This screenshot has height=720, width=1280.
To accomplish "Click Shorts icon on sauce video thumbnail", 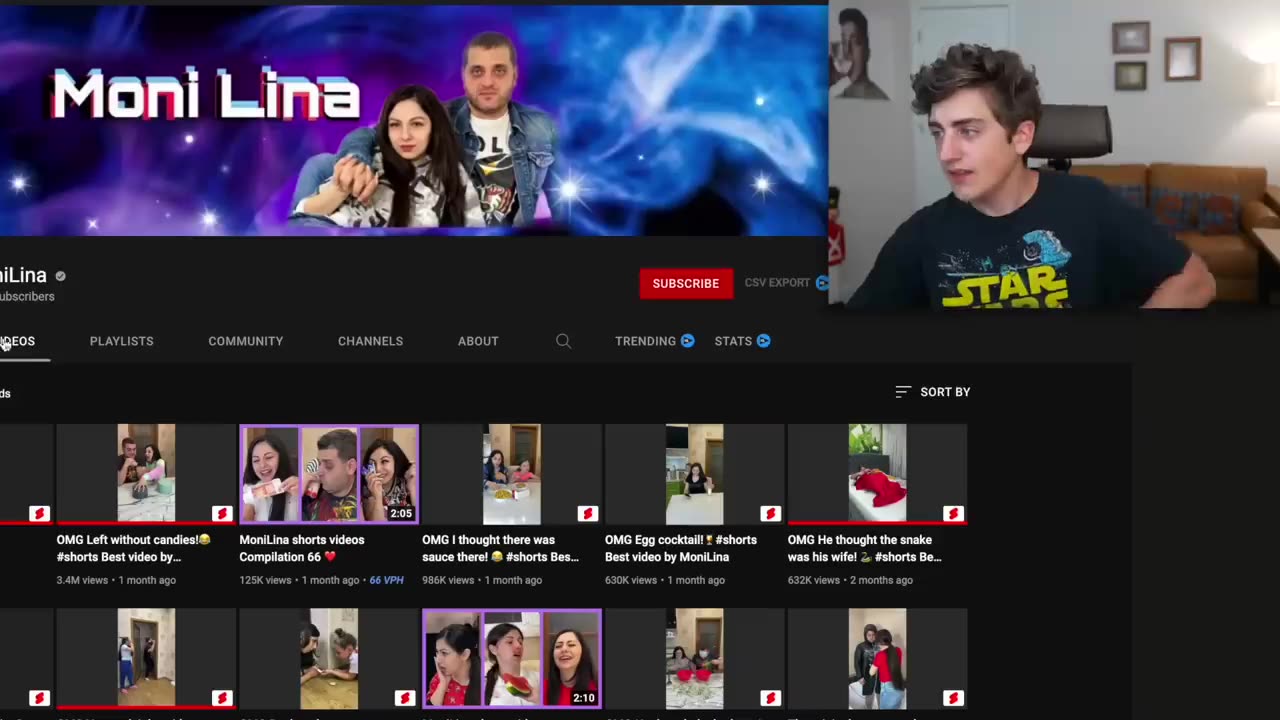I will (x=588, y=514).
